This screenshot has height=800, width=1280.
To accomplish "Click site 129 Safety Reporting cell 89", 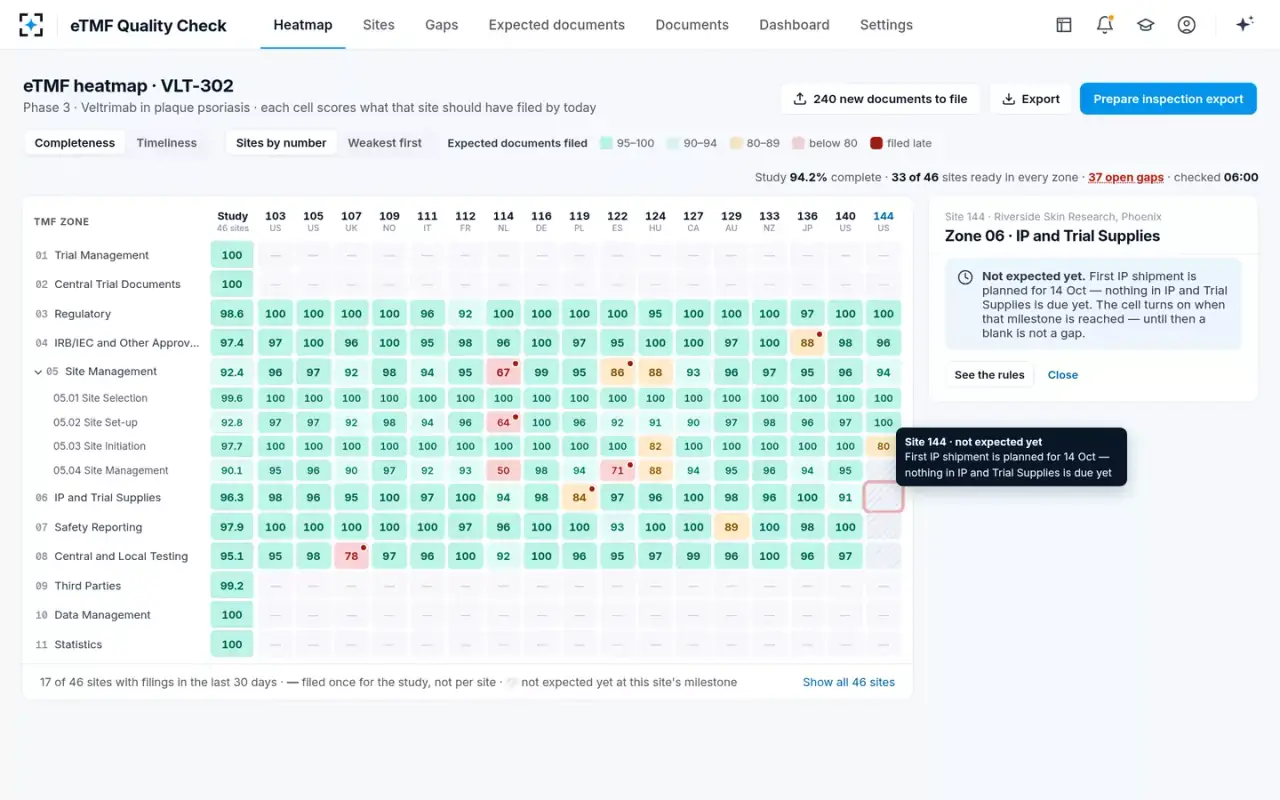I will point(732,527).
